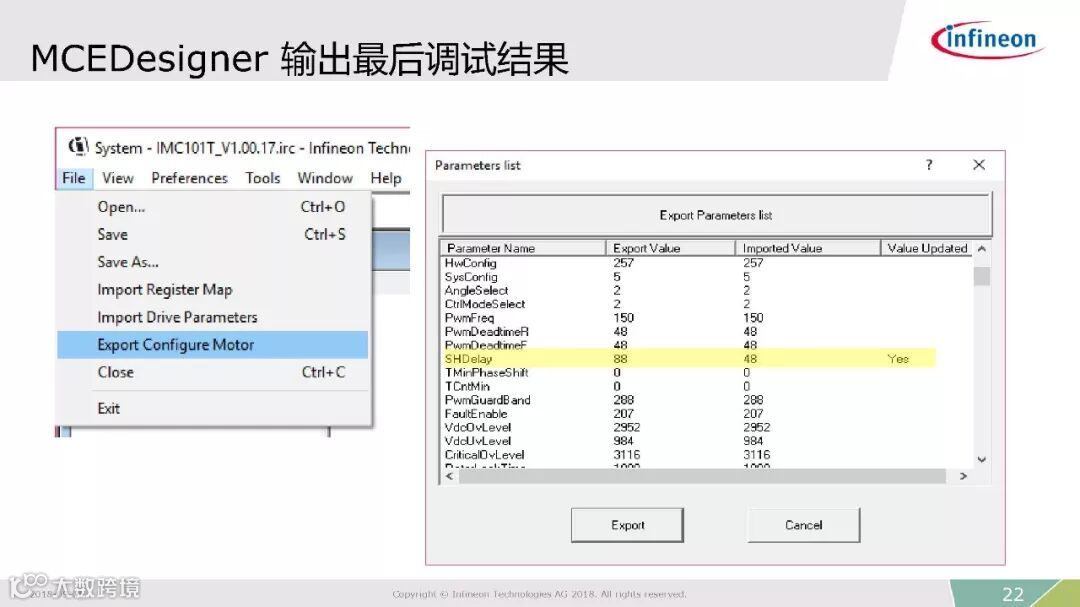Select Export Configure Motor entry
This screenshot has width=1080, height=607.
tap(212, 344)
